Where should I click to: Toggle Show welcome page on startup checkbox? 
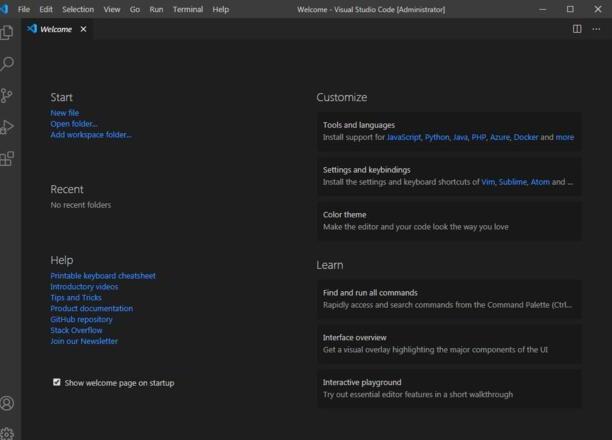[57, 382]
